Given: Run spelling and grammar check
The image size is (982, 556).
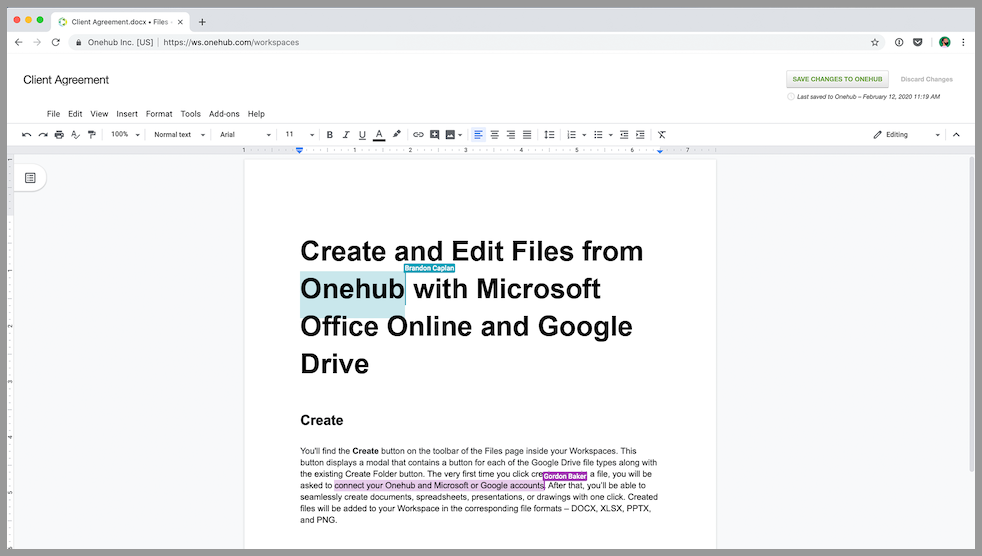Looking at the screenshot, I should tap(75, 135).
